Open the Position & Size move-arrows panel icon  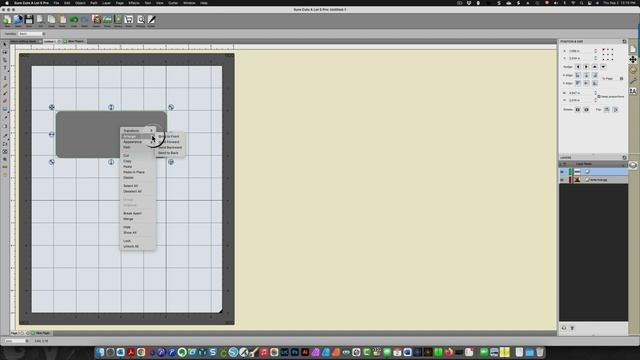(x=633, y=60)
